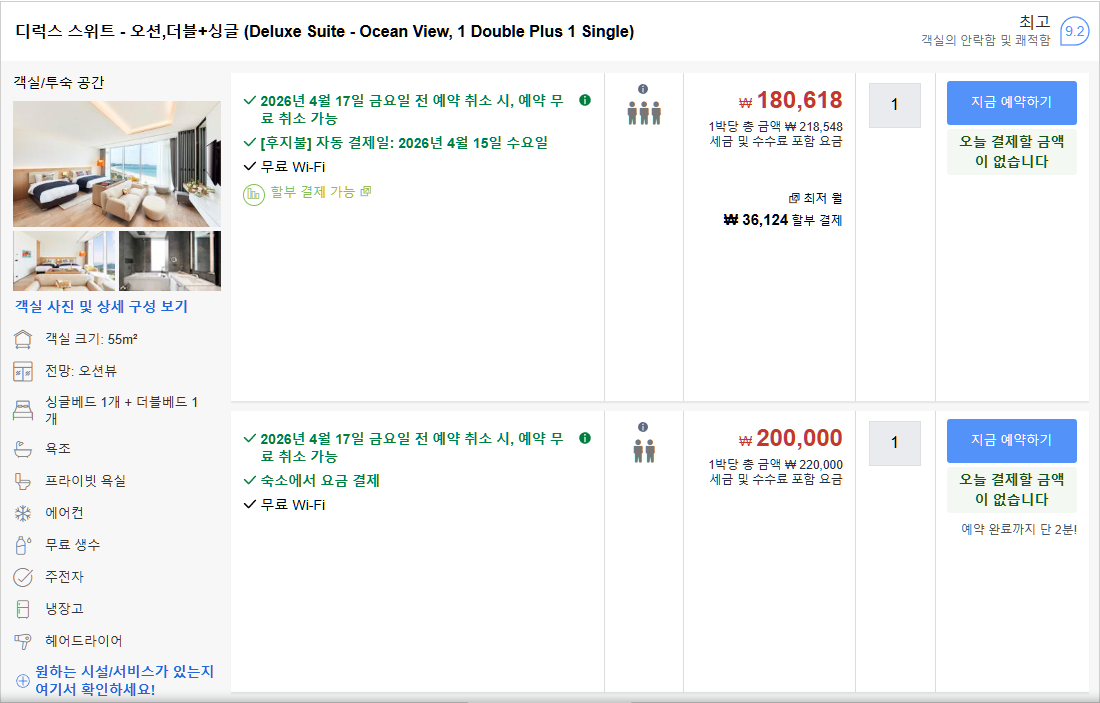The height and width of the screenshot is (703, 1100).
Task: Open the bathroom thumbnail photo
Action: pos(170,261)
